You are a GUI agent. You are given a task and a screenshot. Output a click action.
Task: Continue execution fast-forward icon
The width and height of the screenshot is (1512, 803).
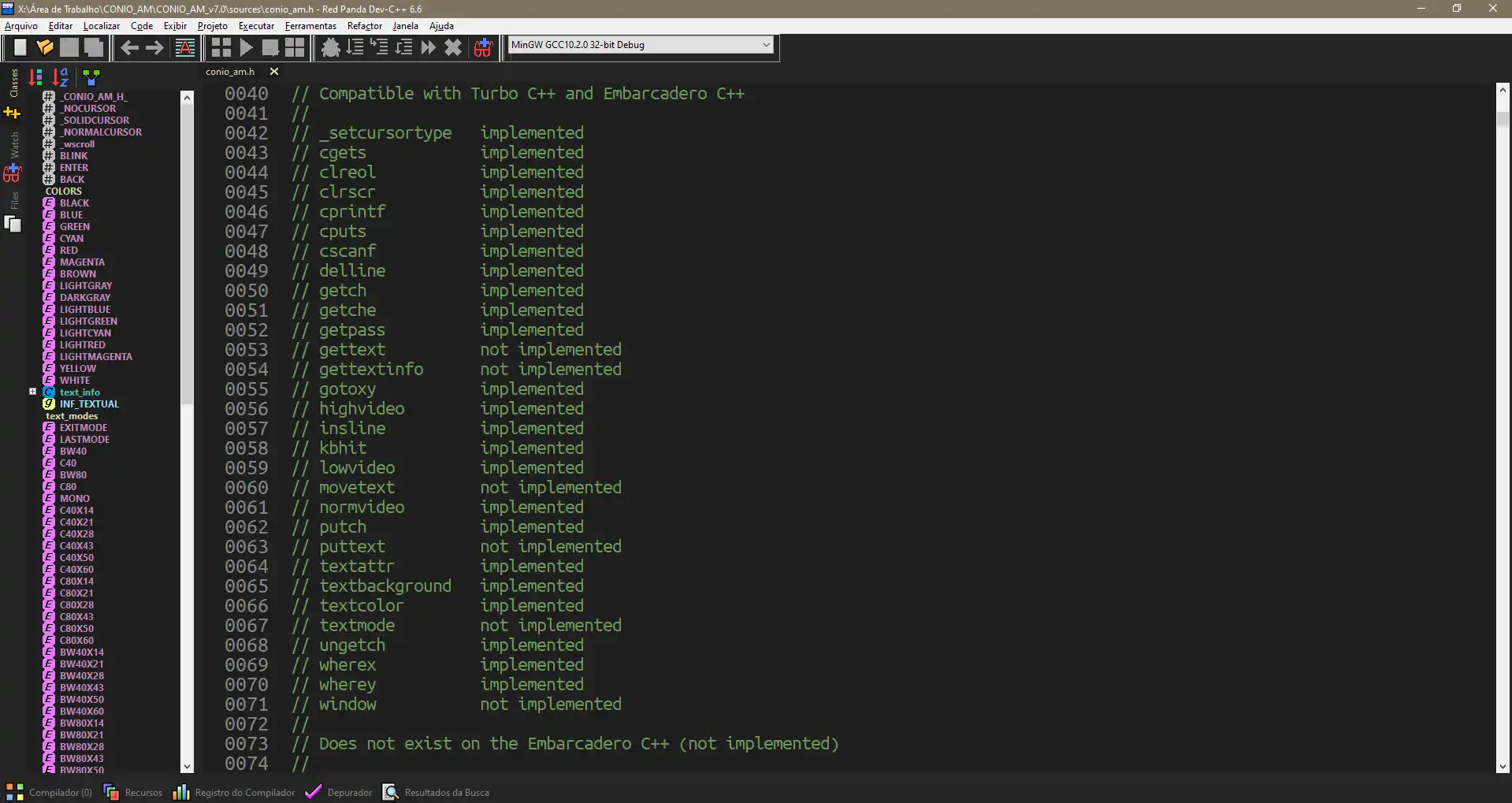(429, 47)
